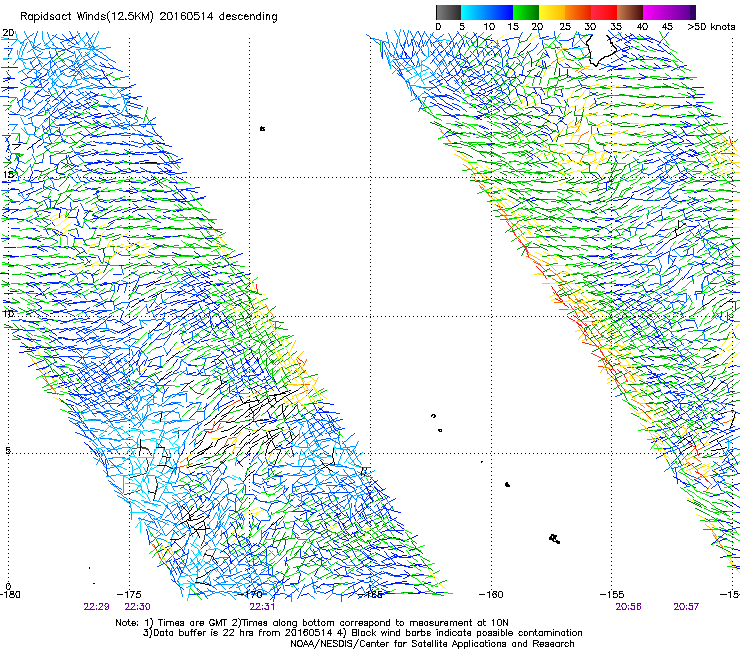The height and width of the screenshot is (650, 740).
Task: Click the longitude '-175' axis label
Action: coord(129,594)
